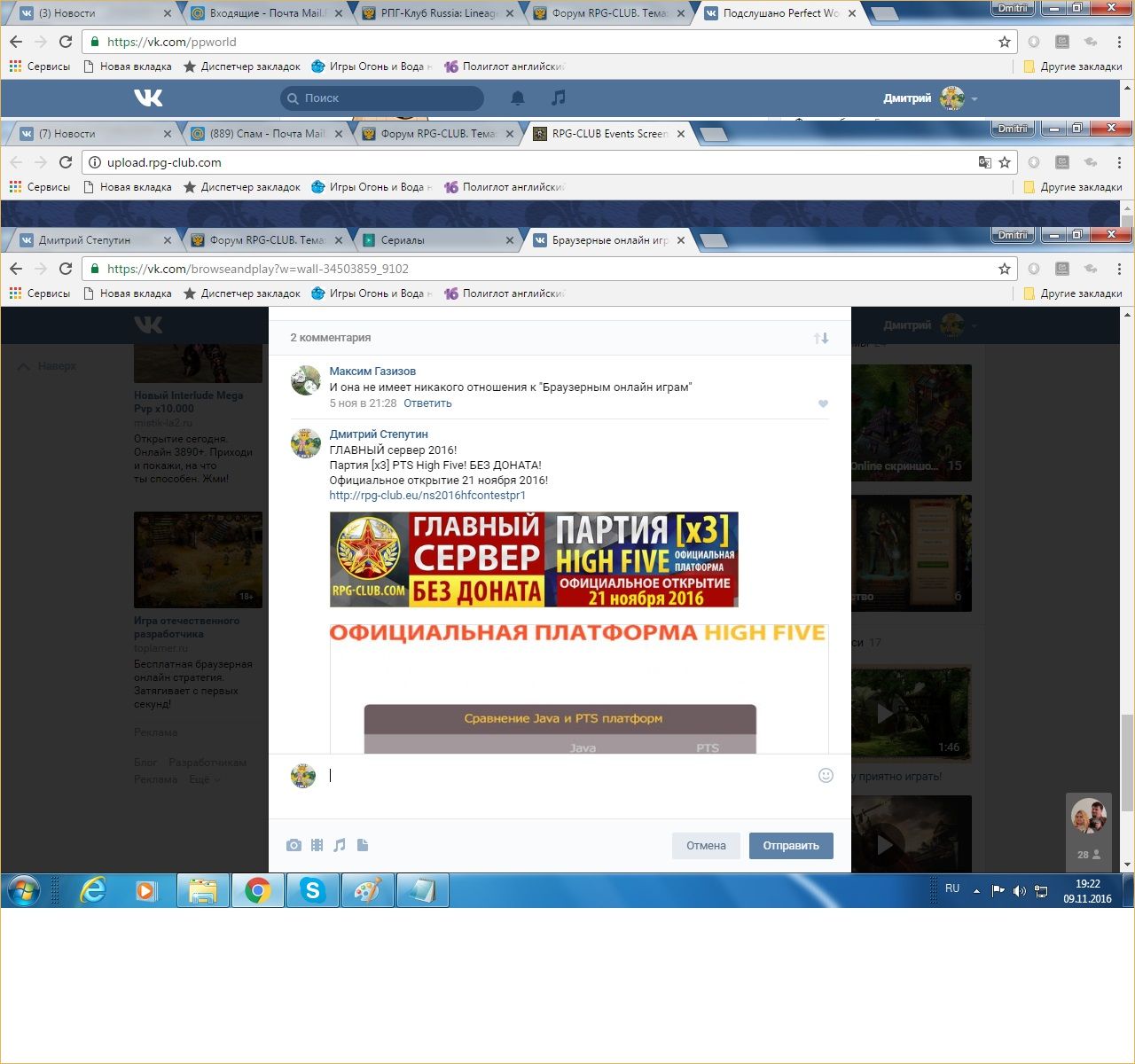This screenshot has height=1064, width=1135.
Task: Attach audio using the music note icon below comment field
Action: point(340,846)
